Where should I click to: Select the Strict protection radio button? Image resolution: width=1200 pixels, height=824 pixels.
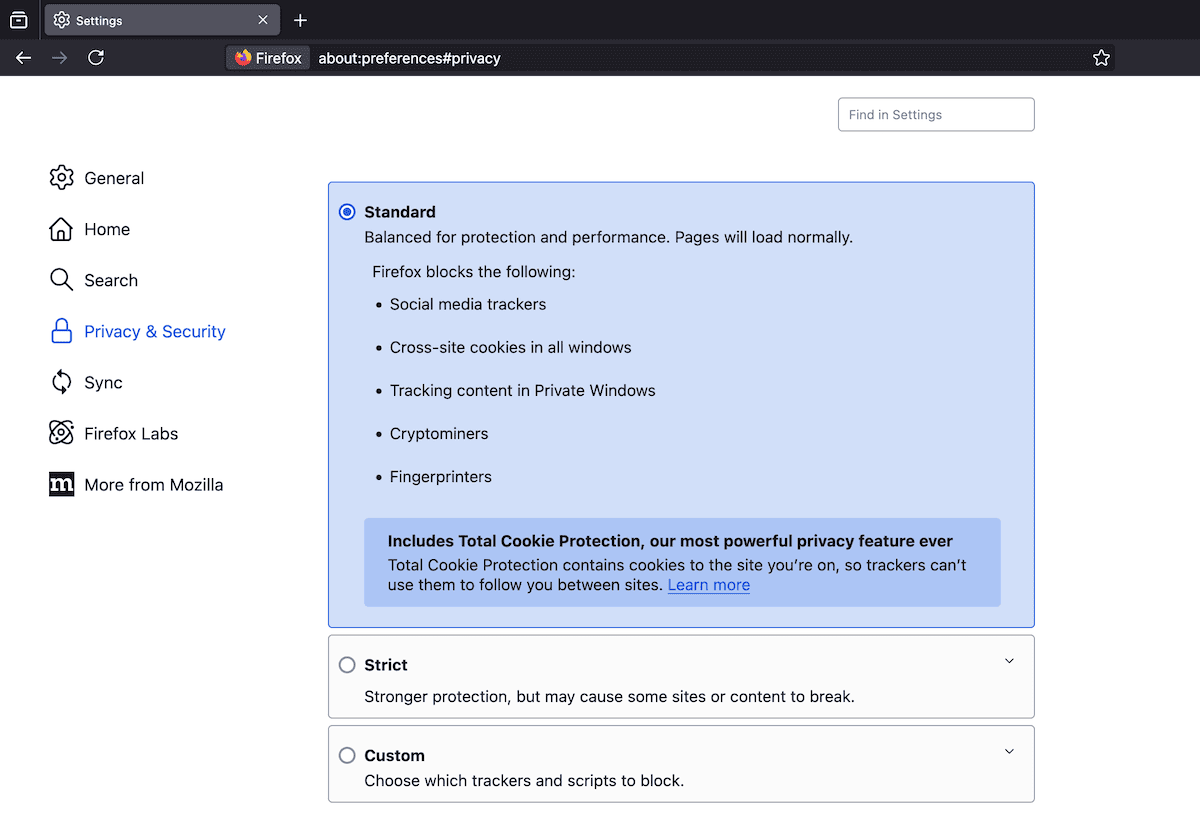(347, 664)
